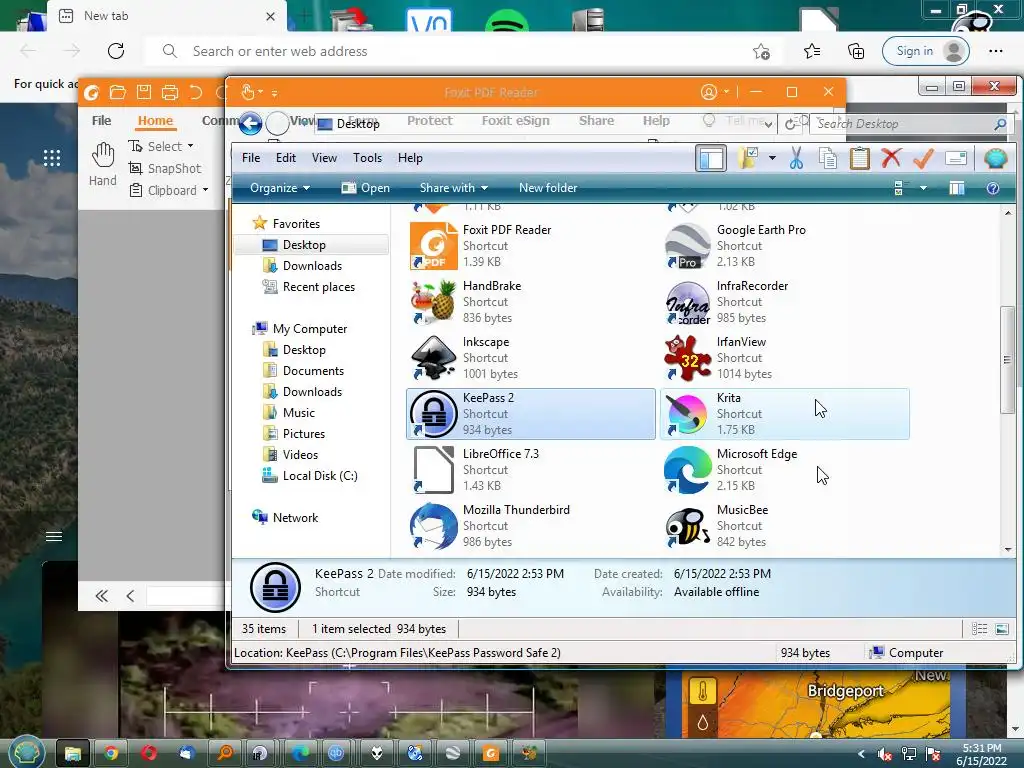
Task: Toggle the preview pane button
Action: click(957, 188)
